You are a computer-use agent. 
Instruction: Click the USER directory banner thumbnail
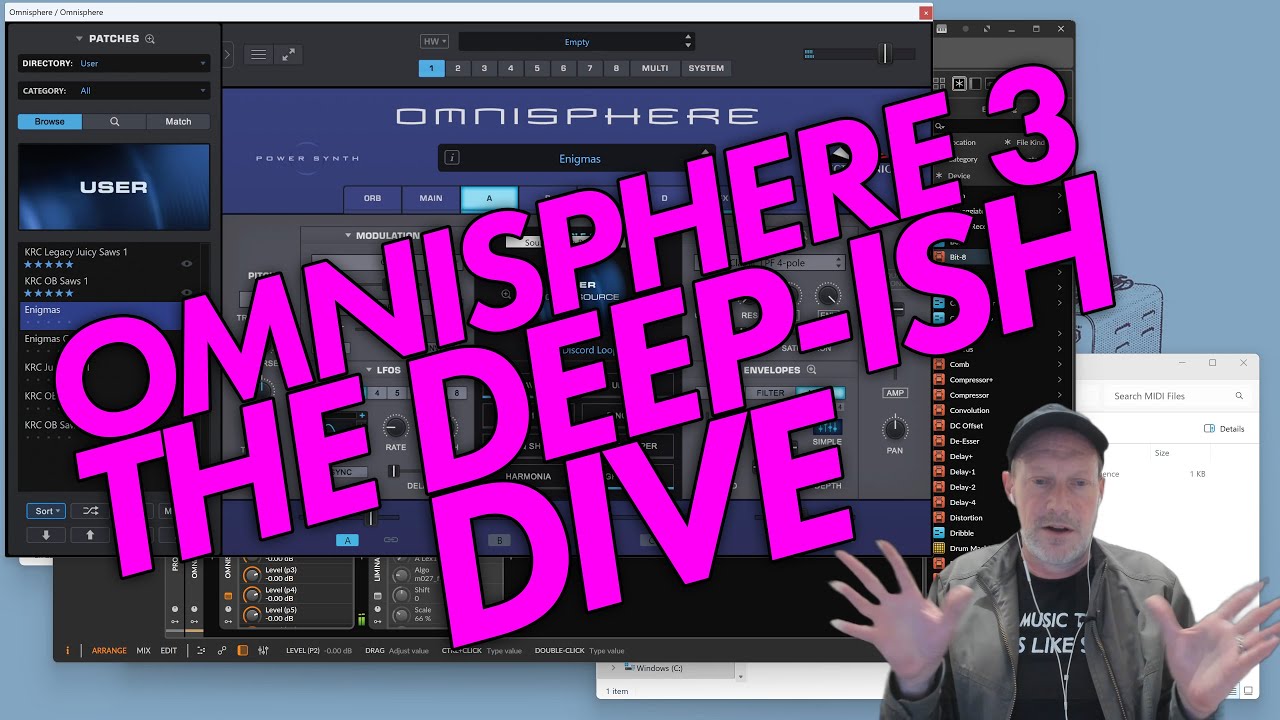[x=114, y=187]
